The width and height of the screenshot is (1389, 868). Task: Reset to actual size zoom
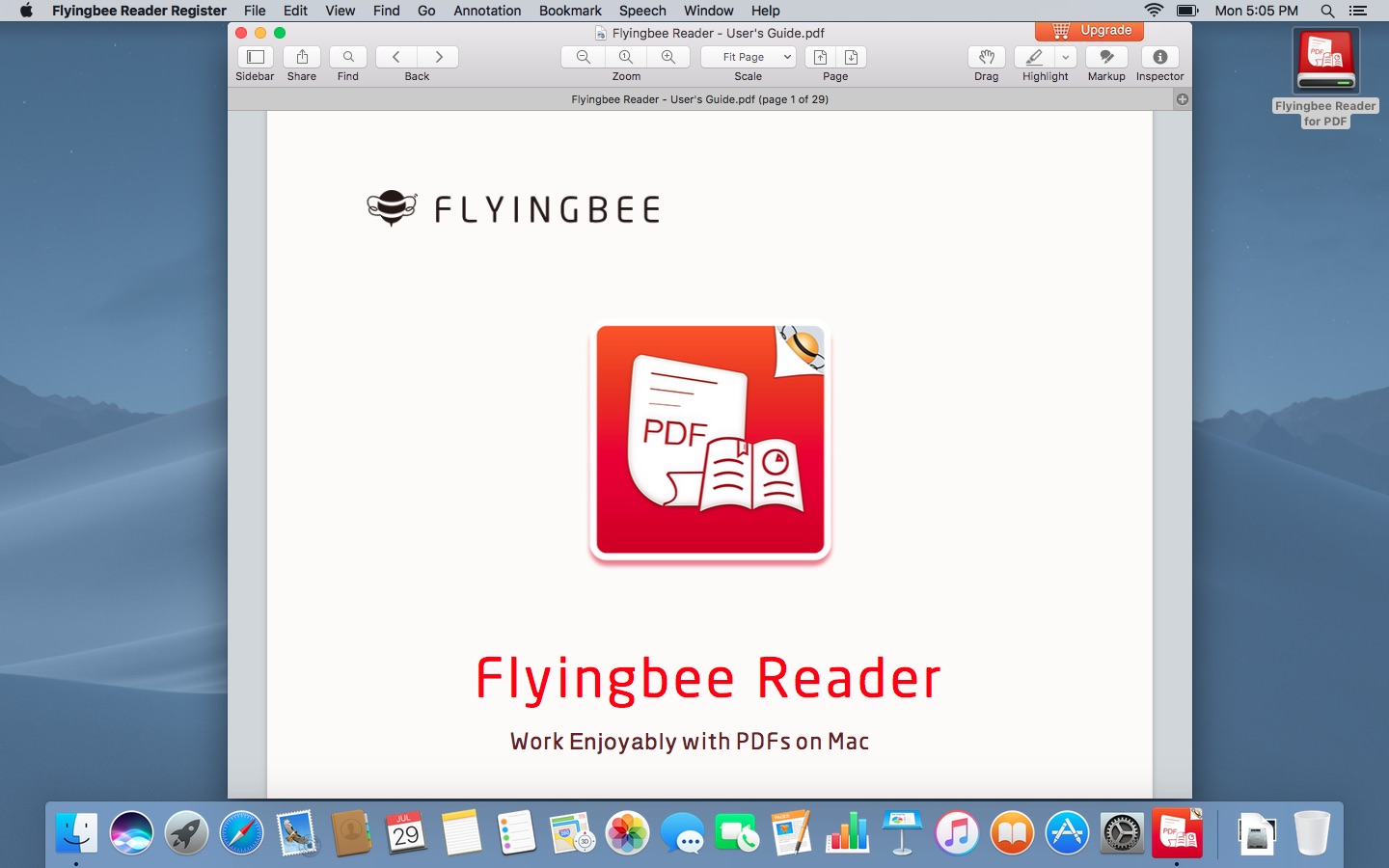[626, 57]
